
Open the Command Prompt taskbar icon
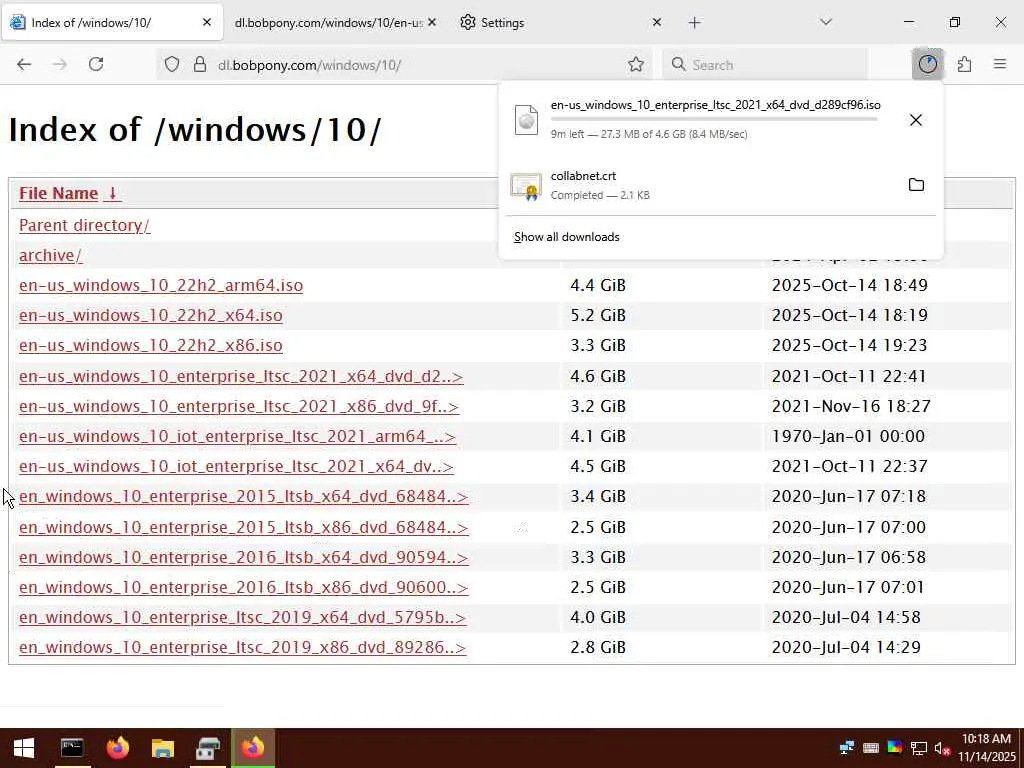[72, 748]
